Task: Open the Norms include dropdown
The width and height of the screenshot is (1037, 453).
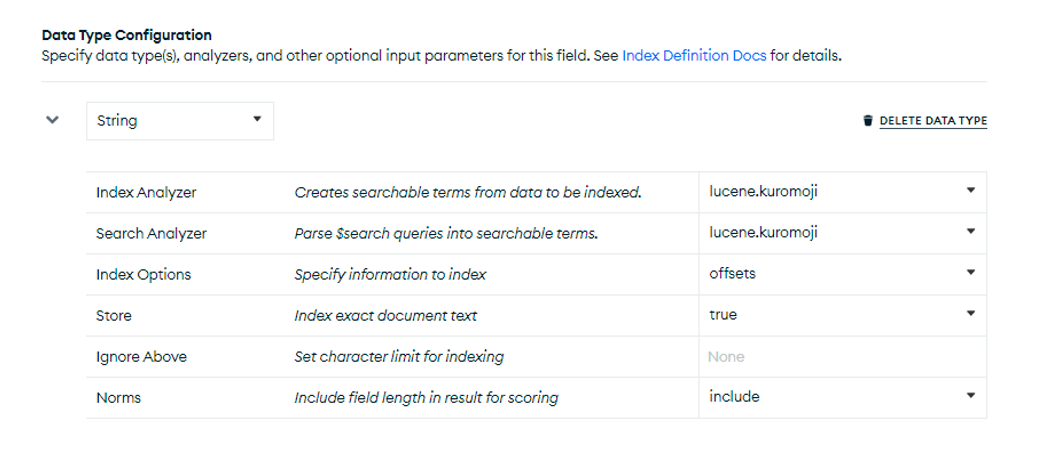Action: 843,397
